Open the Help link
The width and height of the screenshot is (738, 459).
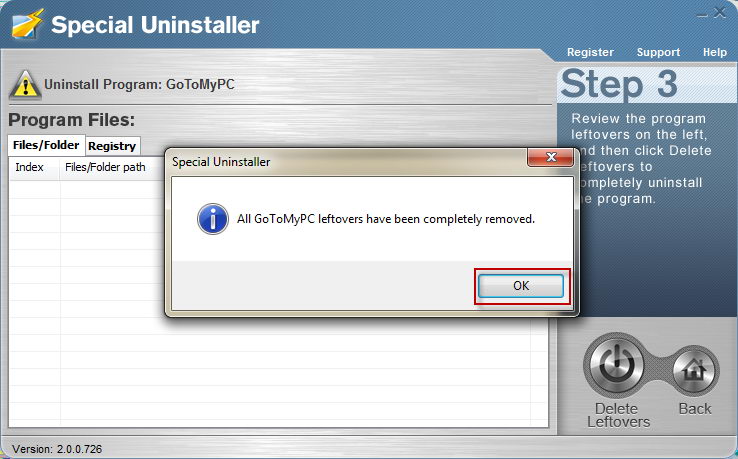(x=714, y=52)
